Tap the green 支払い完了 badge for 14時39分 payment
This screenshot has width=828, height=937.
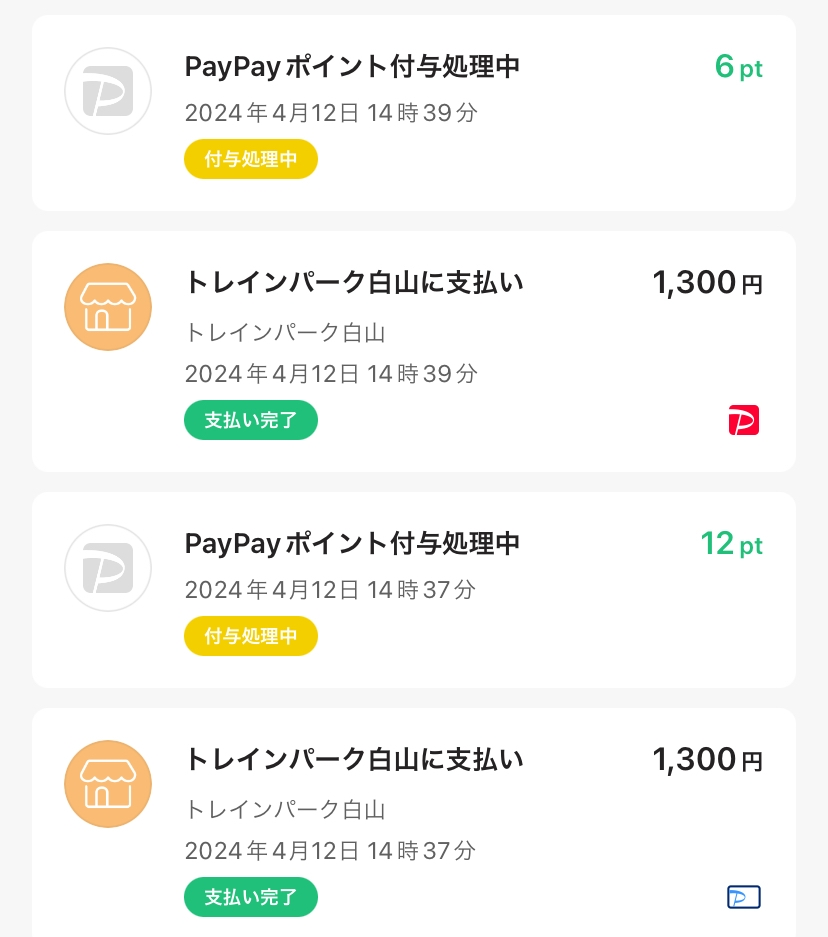click(251, 420)
